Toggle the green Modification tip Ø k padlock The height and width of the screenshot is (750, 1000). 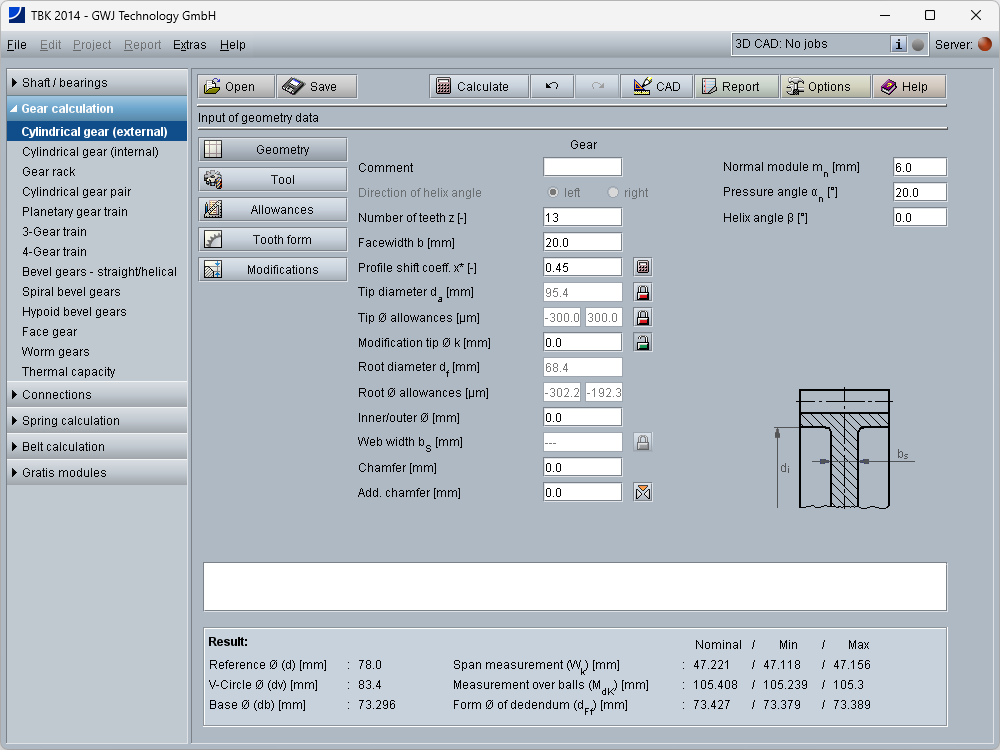(643, 342)
